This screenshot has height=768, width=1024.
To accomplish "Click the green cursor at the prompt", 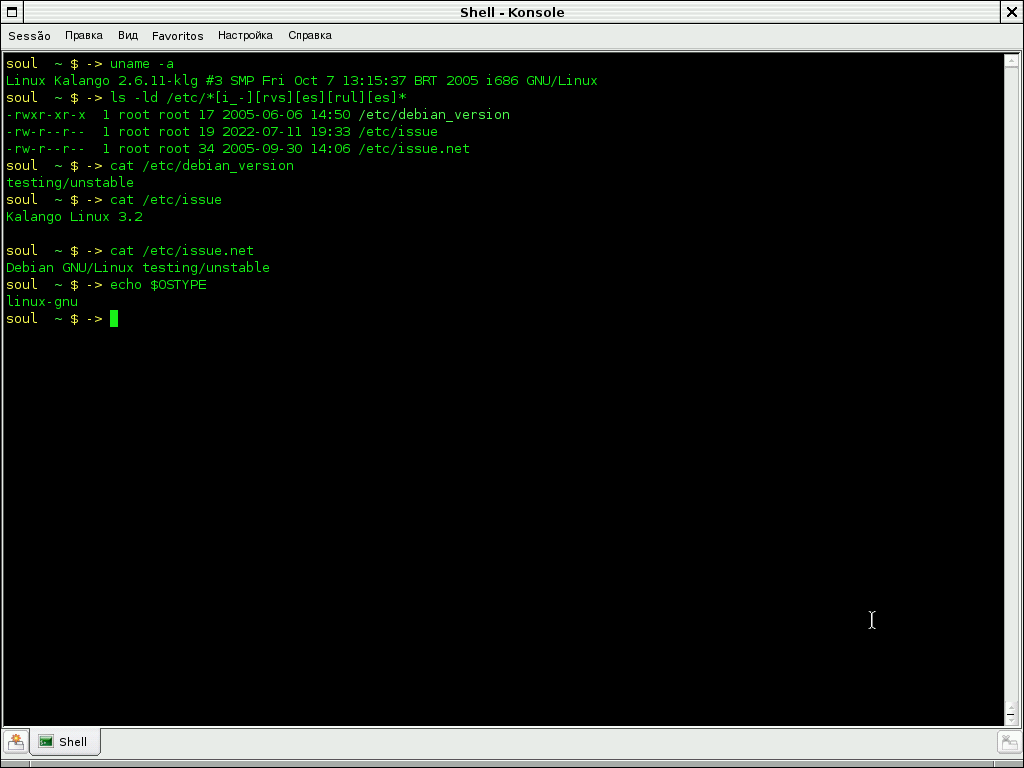I will 114,319.
